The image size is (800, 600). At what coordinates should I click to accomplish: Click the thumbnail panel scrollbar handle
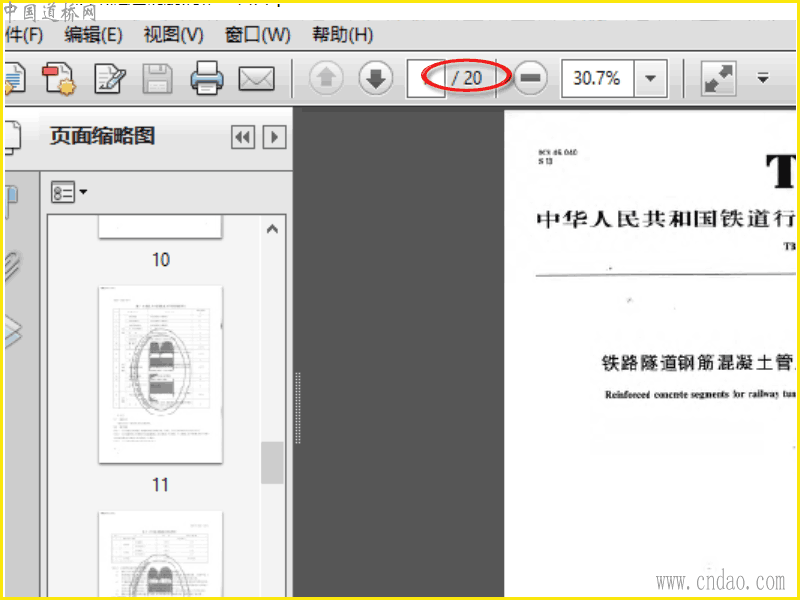coord(272,463)
